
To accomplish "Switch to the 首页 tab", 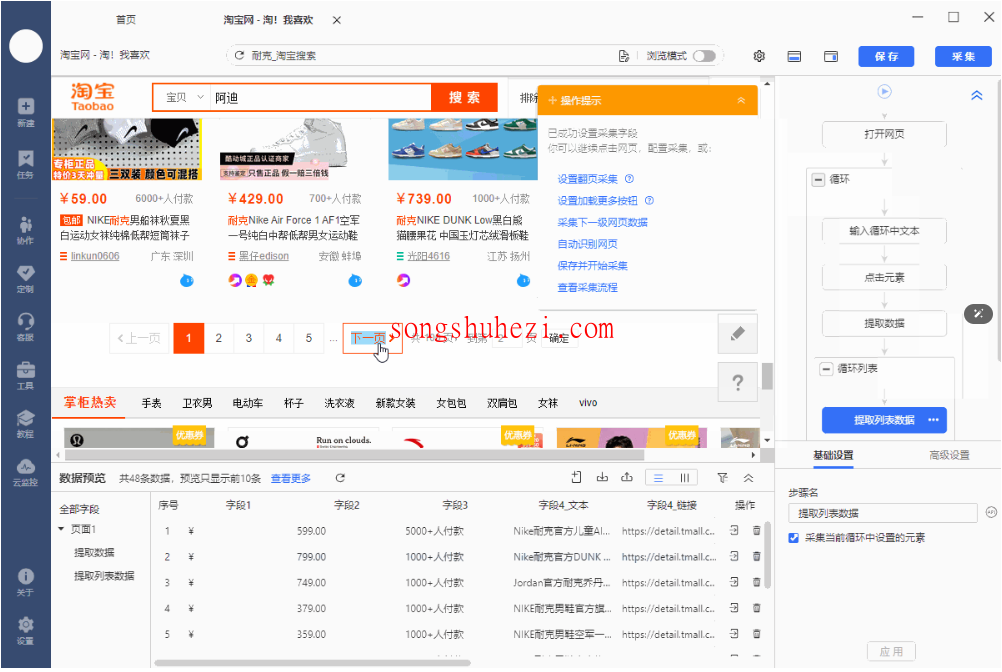I will pos(126,20).
